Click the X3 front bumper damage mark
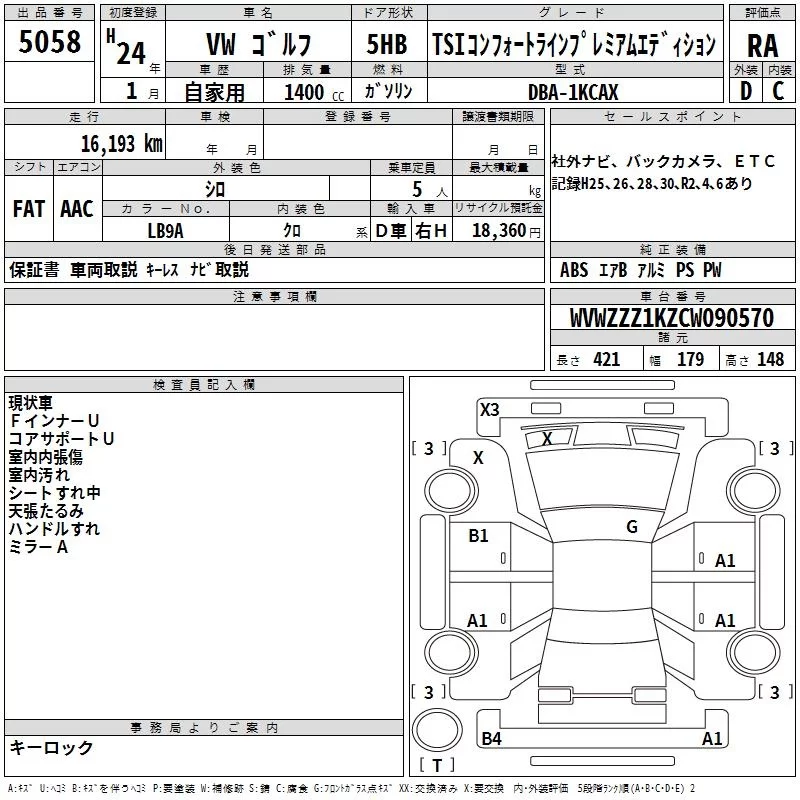800x800 pixels. [x=490, y=410]
